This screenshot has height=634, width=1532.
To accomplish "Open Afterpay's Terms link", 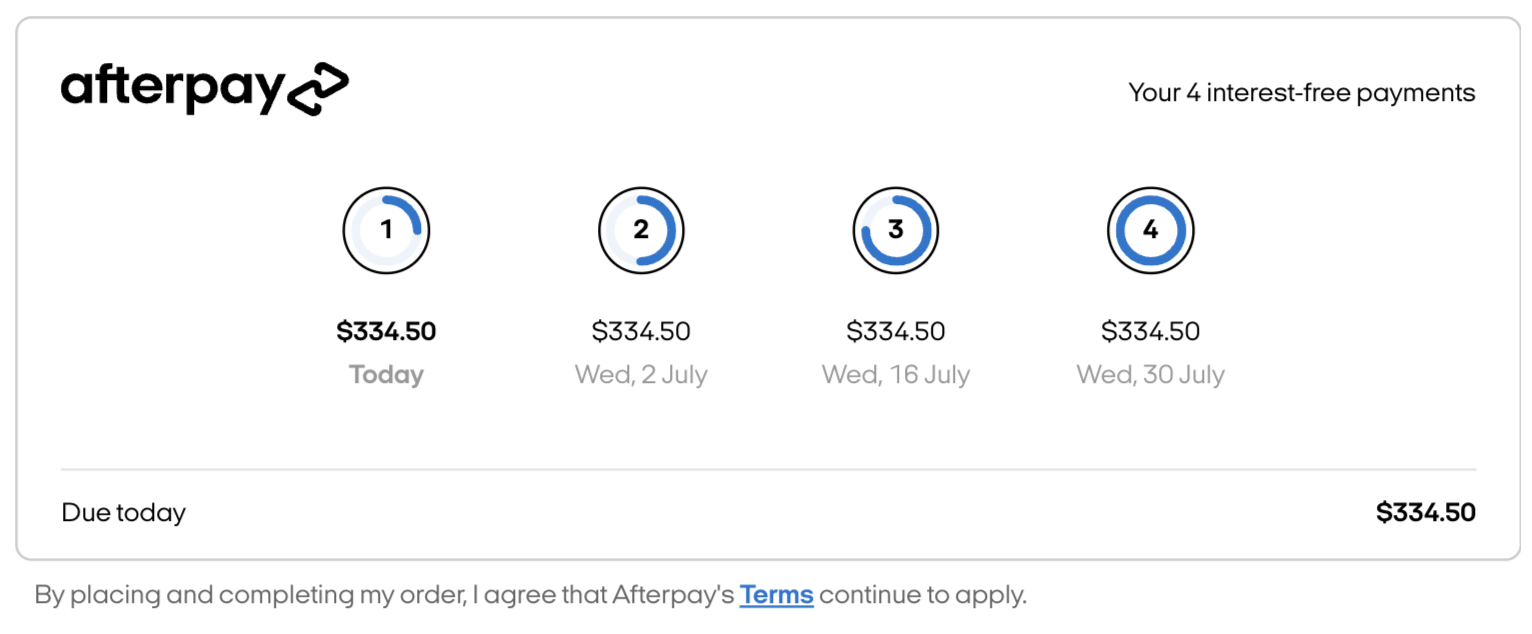I will tap(776, 594).
